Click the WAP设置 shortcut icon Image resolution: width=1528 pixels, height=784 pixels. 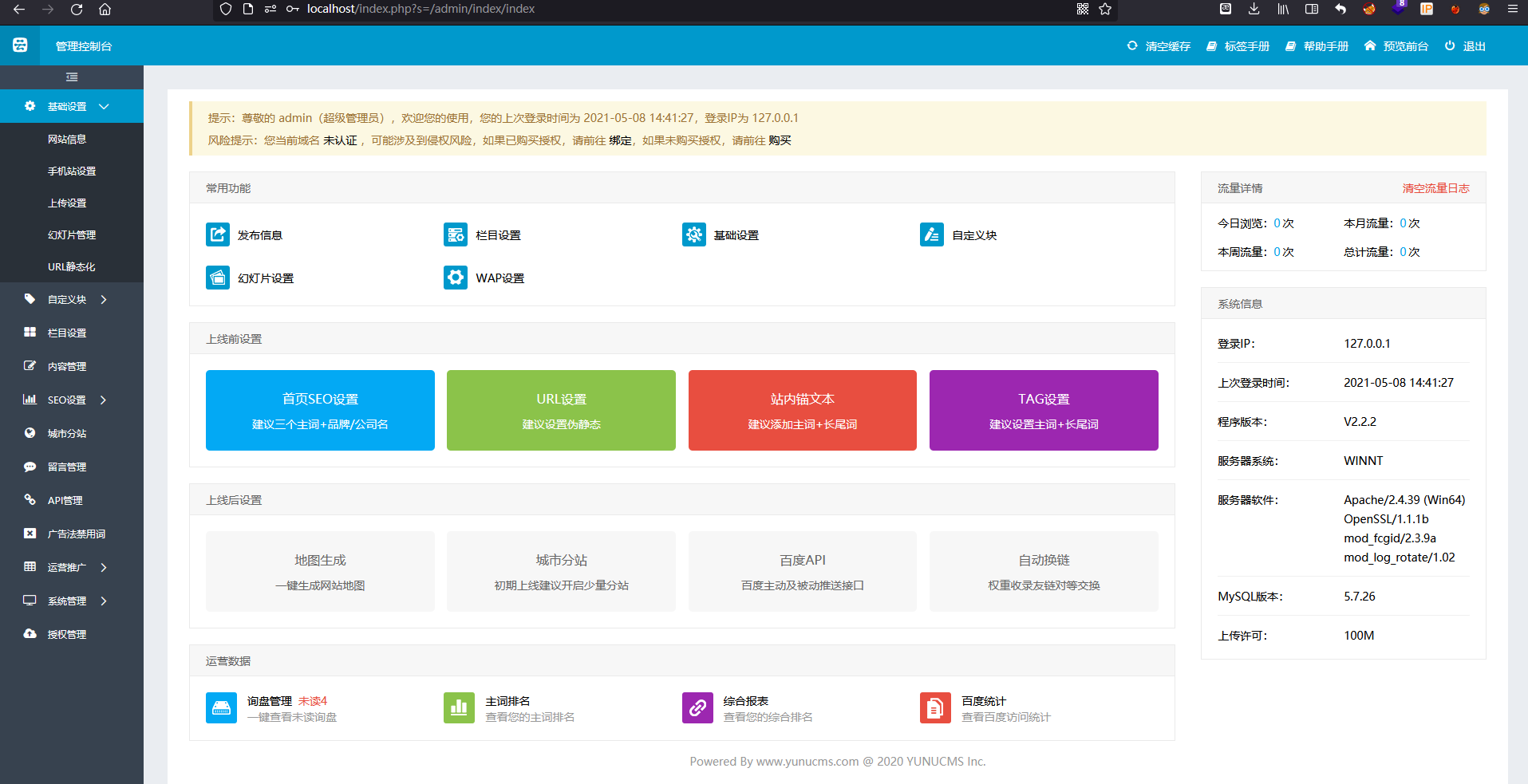click(456, 278)
